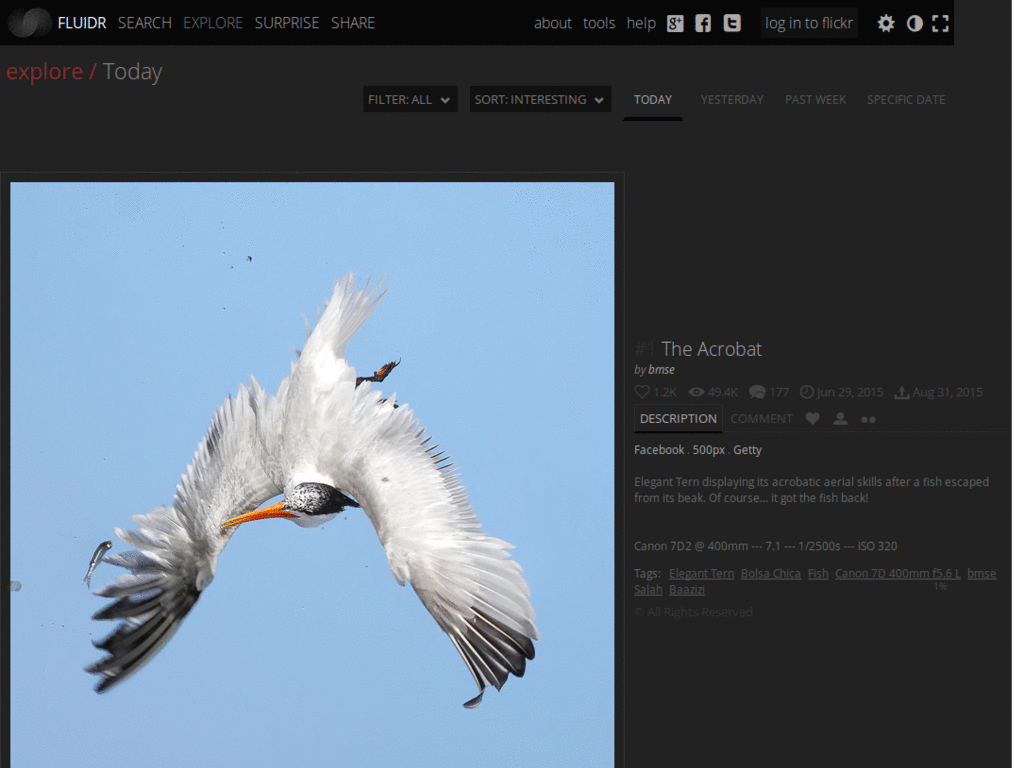Click log in to flickr button

tap(808, 23)
